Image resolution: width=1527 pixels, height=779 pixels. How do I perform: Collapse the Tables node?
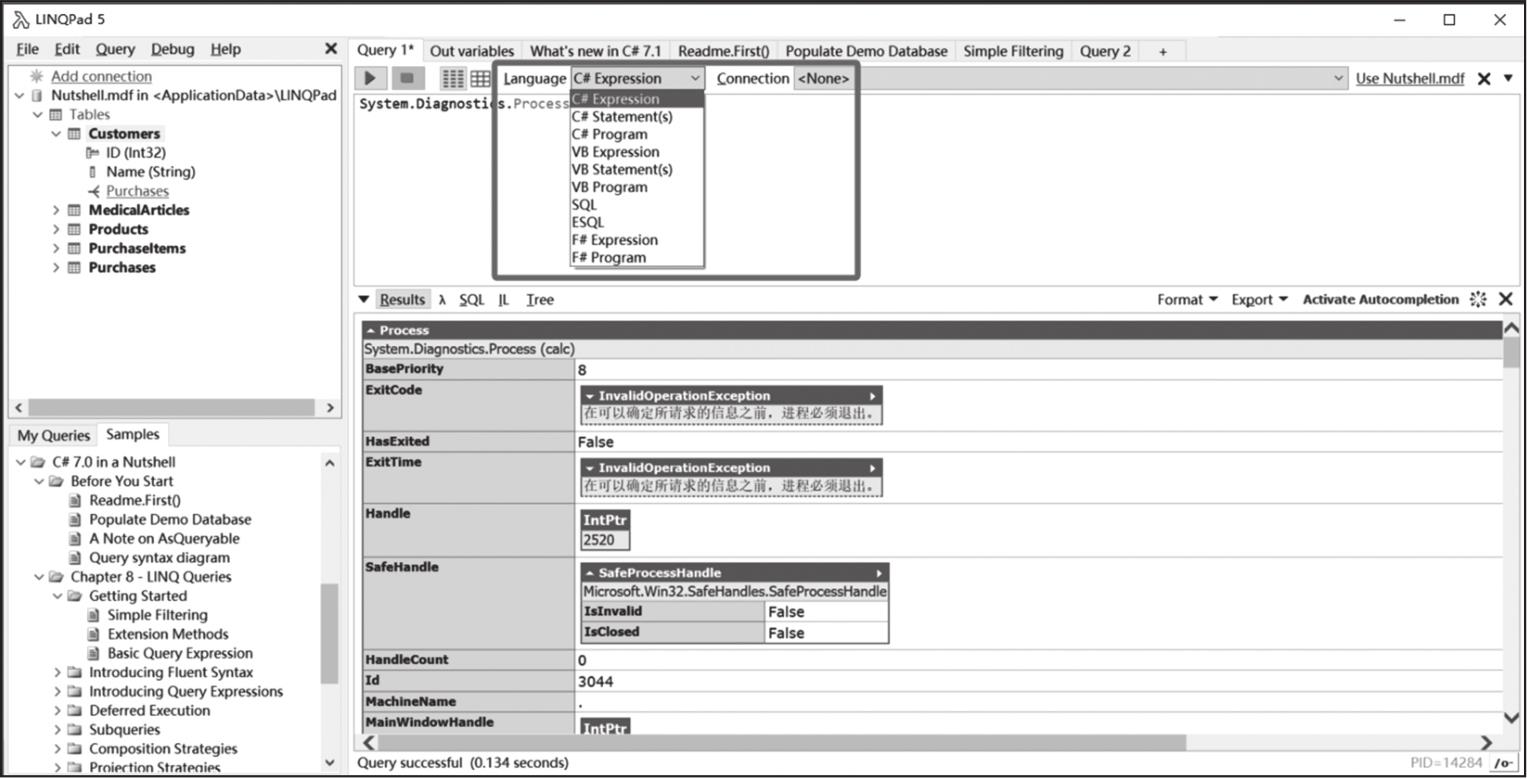pos(38,114)
